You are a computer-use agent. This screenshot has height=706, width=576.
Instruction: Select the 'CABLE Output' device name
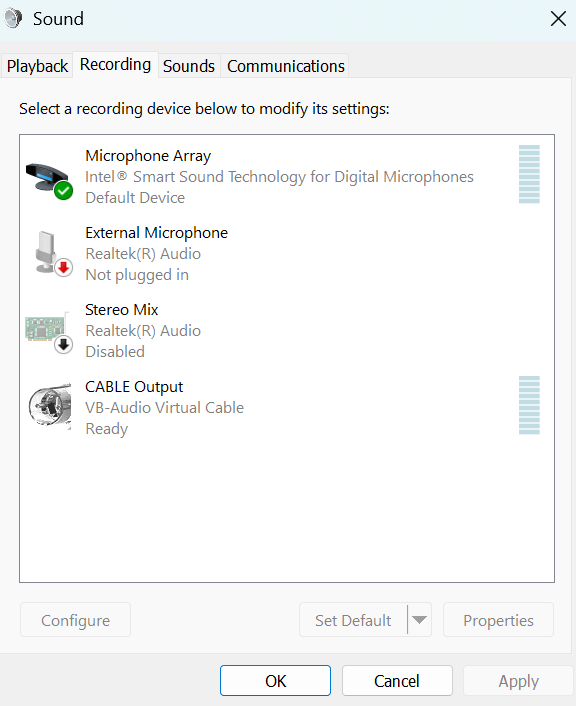pyautogui.click(x=134, y=387)
